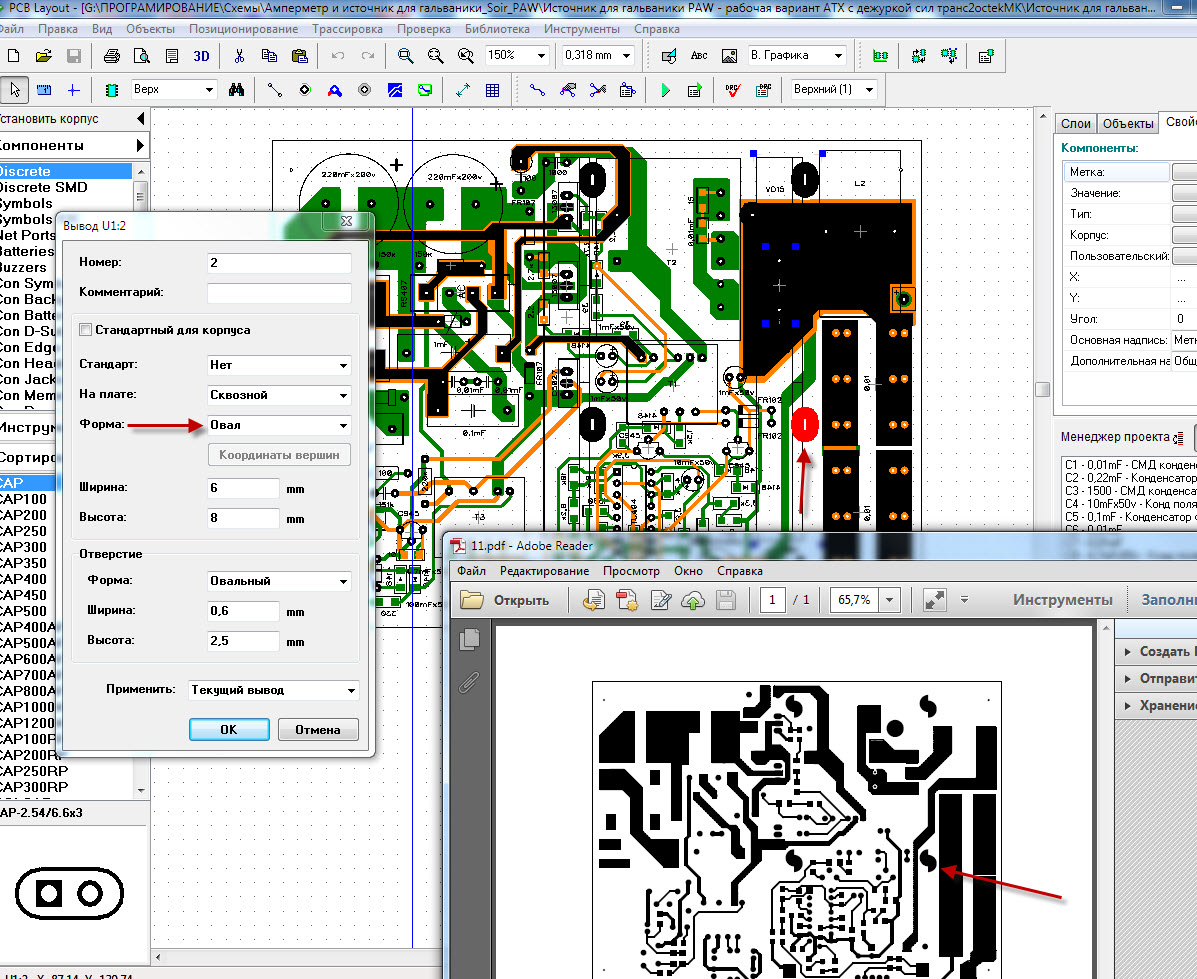
Task: Open 'На плате' dropdown showing Сквозной
Action: (279, 395)
